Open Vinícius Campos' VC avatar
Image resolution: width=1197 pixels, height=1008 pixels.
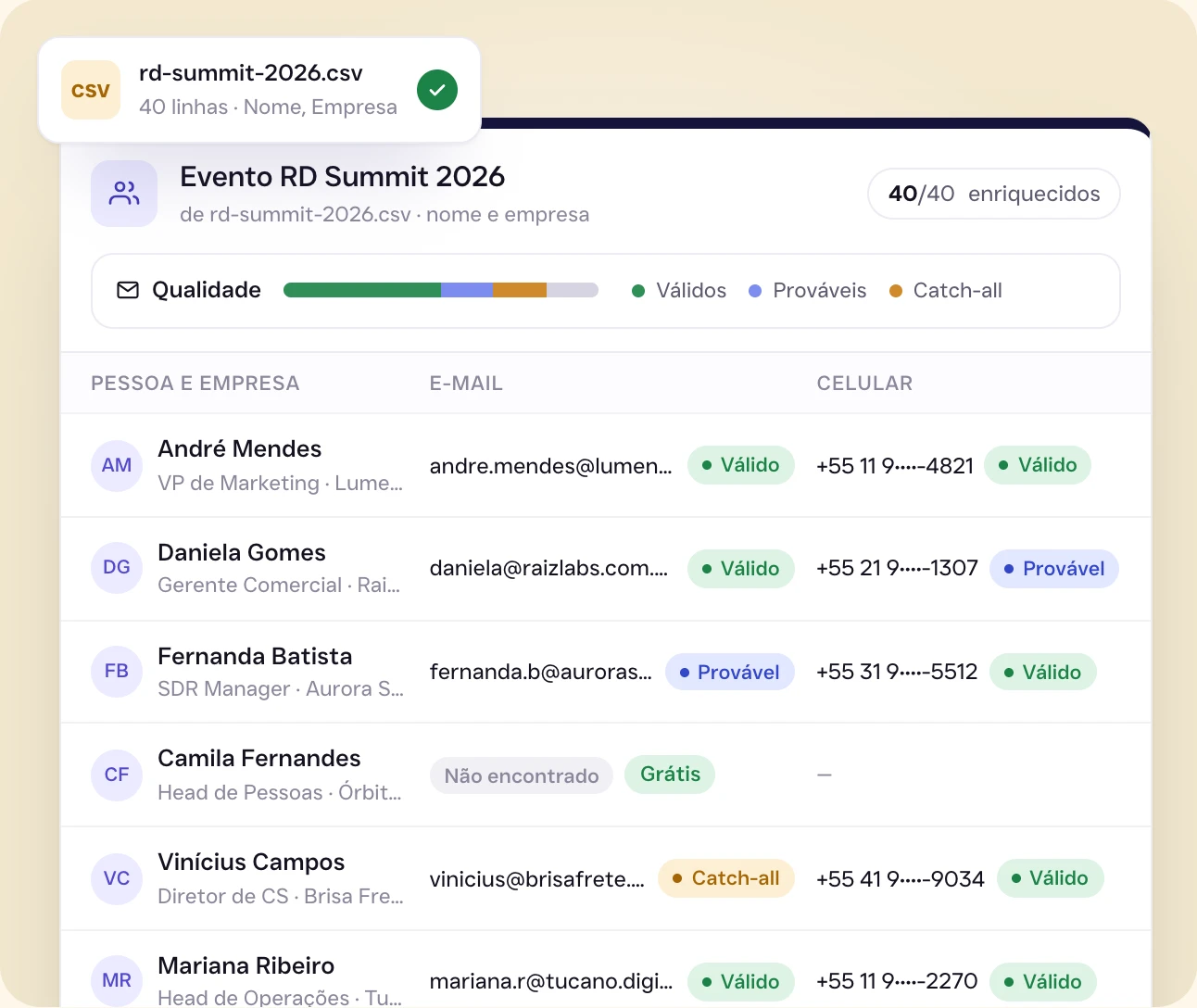pos(117,878)
